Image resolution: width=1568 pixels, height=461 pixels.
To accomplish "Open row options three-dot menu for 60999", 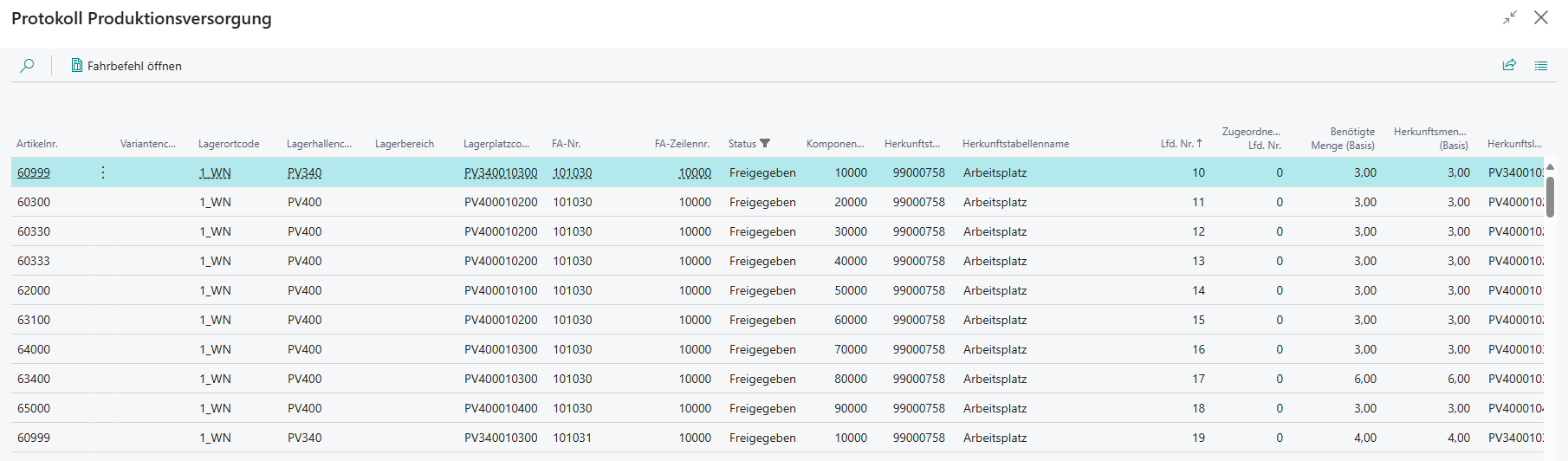I will click(103, 172).
